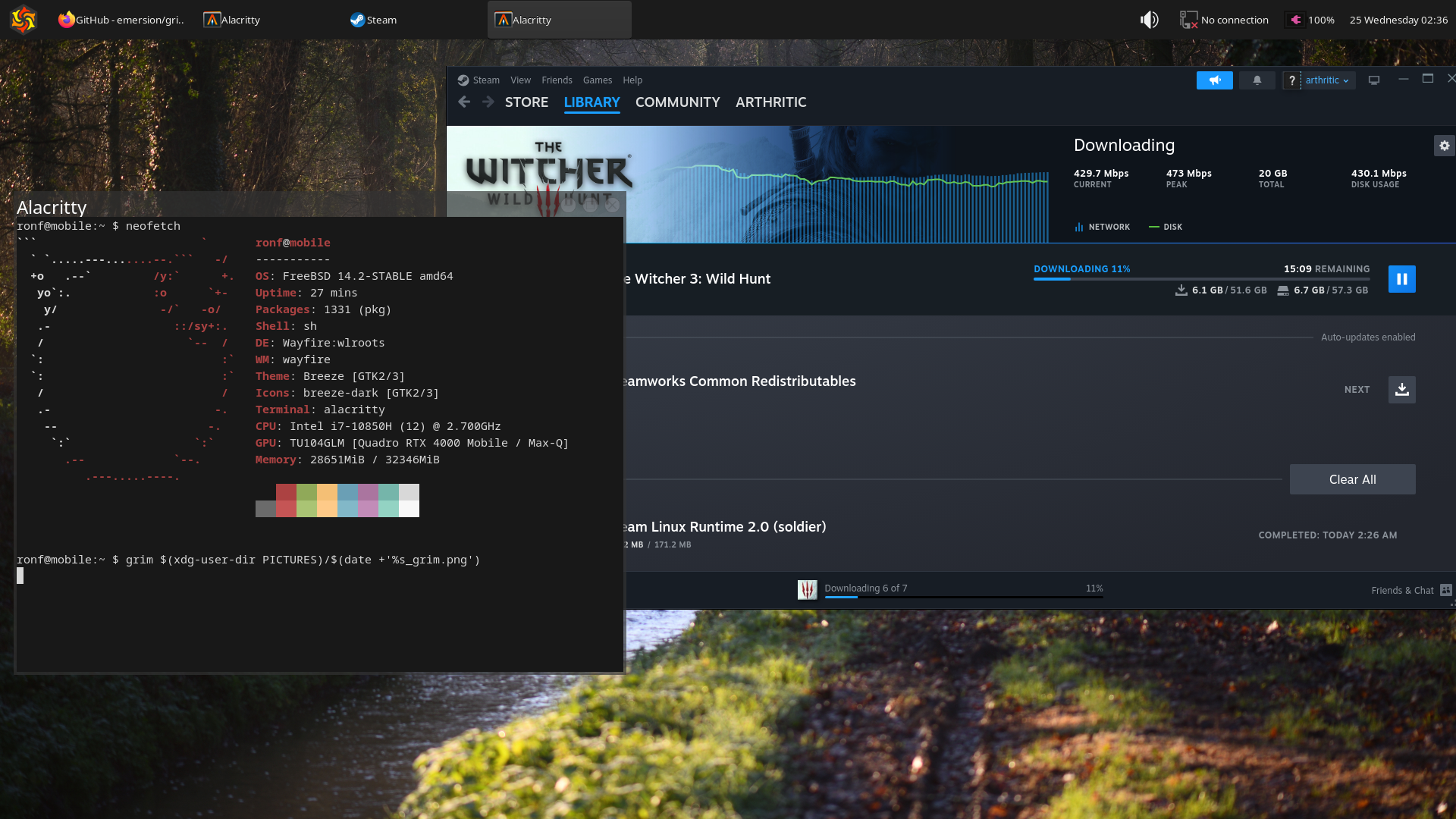Open the Games menu in Steam
The height and width of the screenshot is (819, 1456).
[x=598, y=80]
